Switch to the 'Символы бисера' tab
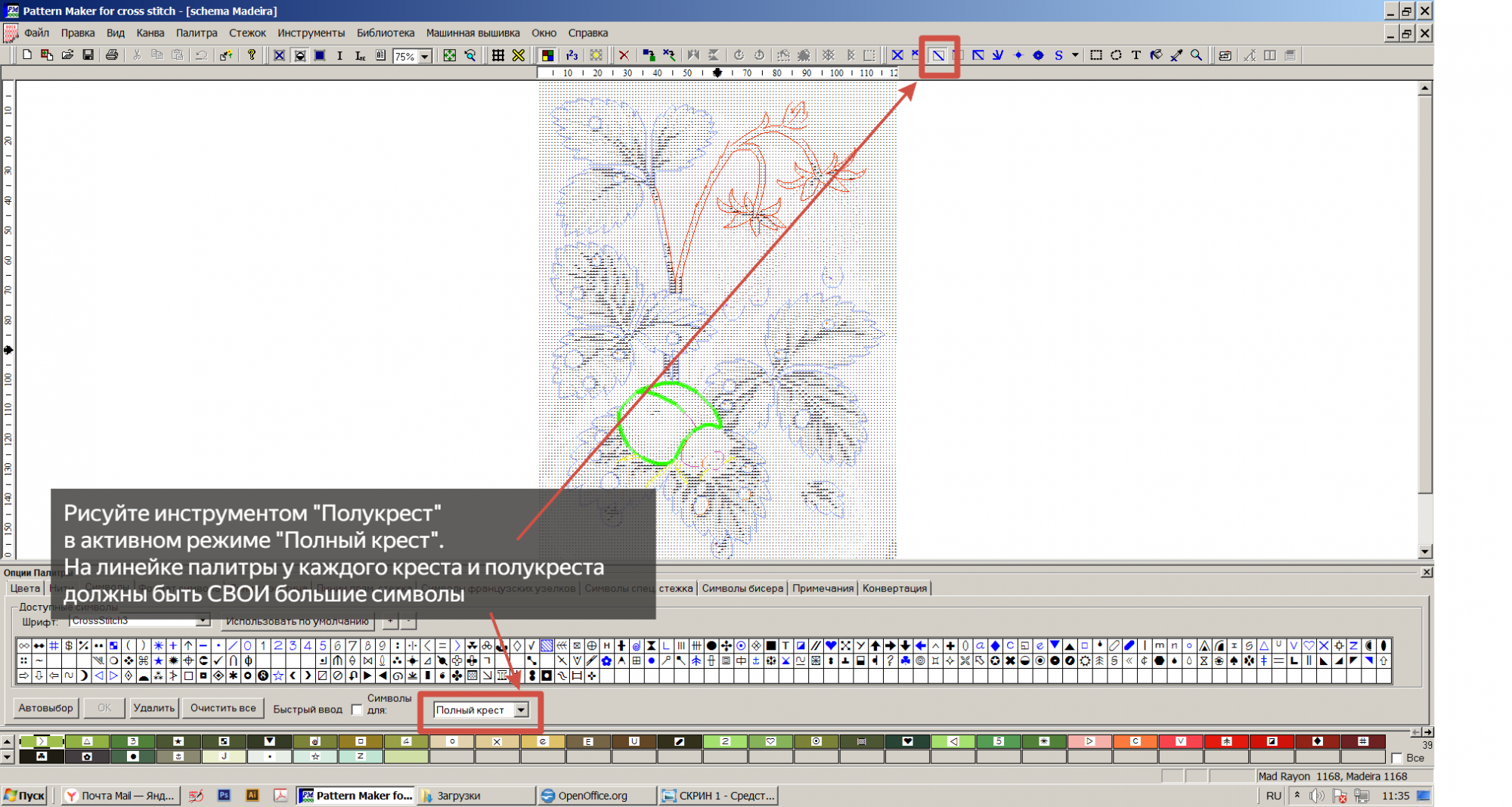The image size is (1512, 807). [x=742, y=588]
